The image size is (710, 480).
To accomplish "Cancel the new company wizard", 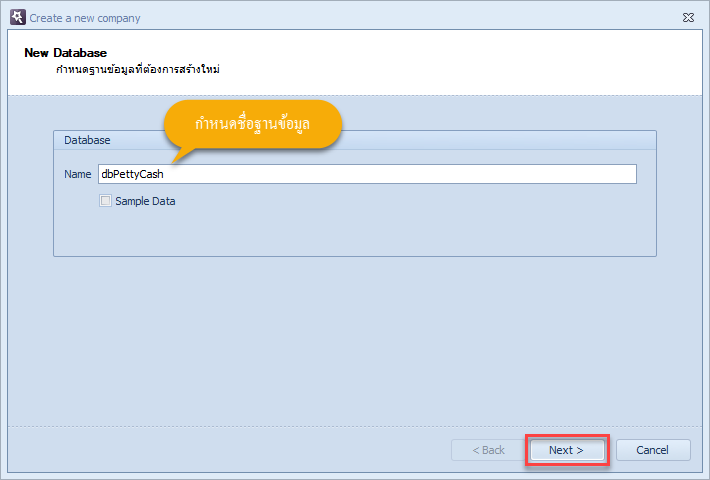I will (x=653, y=450).
